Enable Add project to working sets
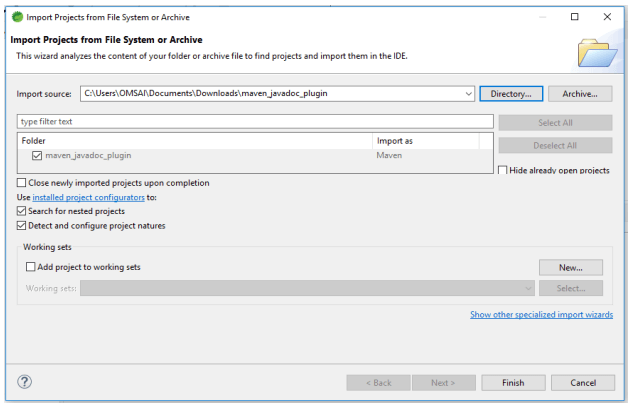Image resolution: width=633 pixels, height=408 pixels. 30,267
